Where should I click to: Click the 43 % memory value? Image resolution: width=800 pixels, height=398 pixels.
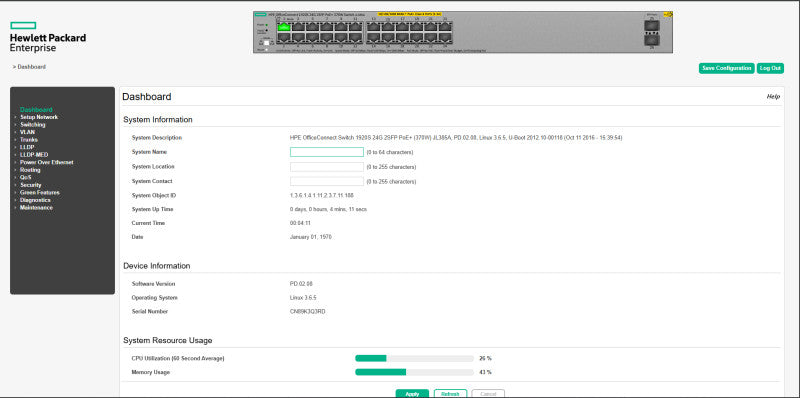pyautogui.click(x=485, y=372)
